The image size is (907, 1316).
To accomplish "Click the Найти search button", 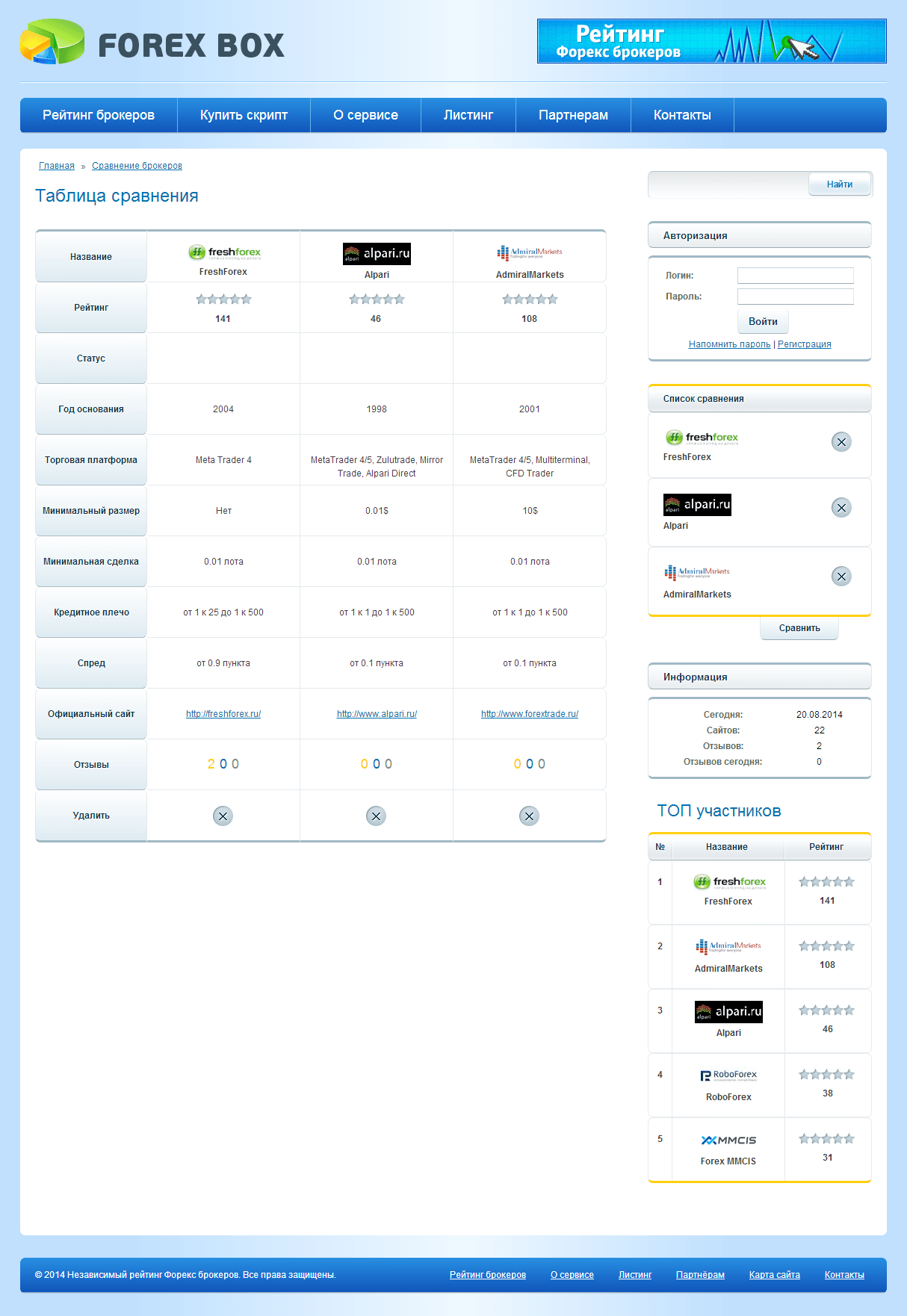I will pyautogui.click(x=840, y=184).
